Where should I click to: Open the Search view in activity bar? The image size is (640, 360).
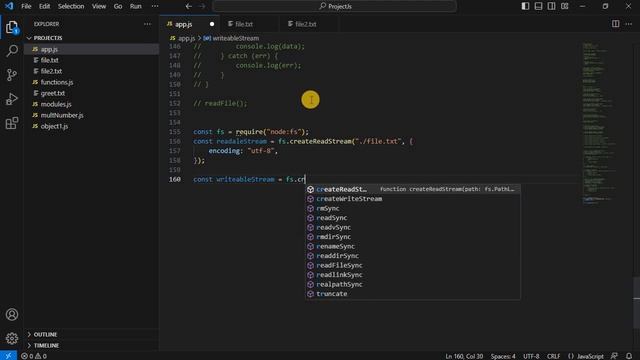coord(12,51)
